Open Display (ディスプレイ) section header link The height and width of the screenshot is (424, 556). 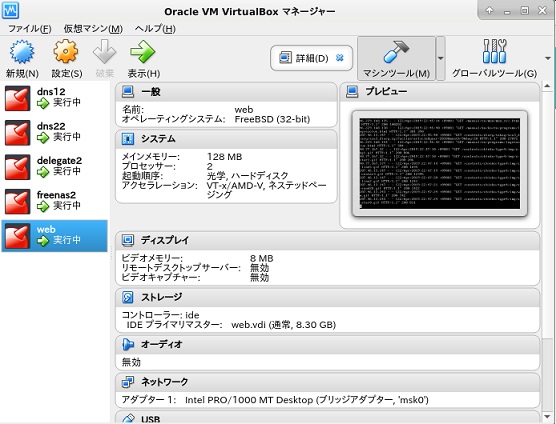pyautogui.click(x=165, y=240)
